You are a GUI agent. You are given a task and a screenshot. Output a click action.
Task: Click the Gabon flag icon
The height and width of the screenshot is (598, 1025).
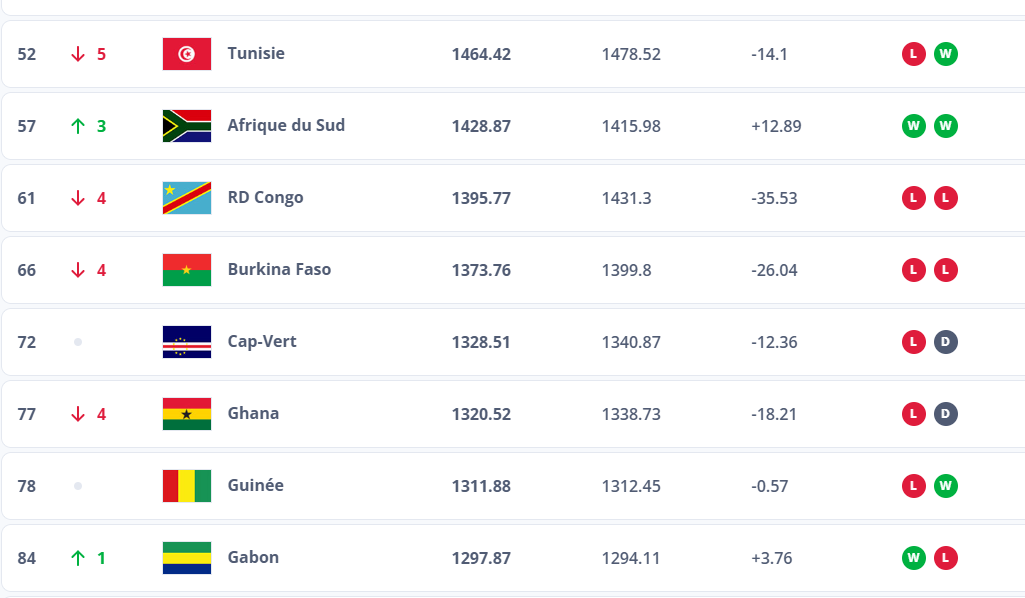pyautogui.click(x=187, y=558)
